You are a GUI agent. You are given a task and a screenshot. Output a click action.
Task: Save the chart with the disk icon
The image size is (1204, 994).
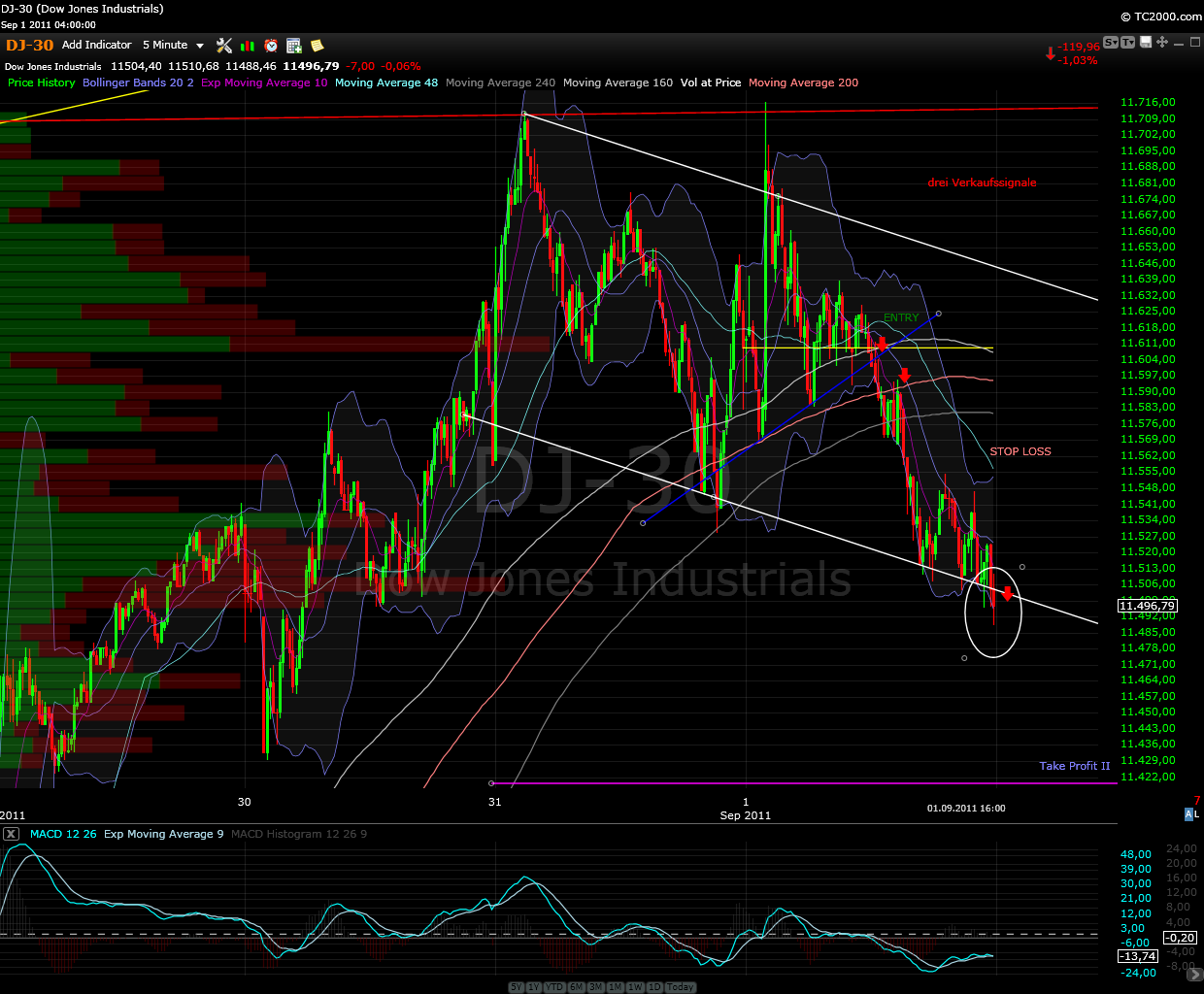click(1145, 42)
